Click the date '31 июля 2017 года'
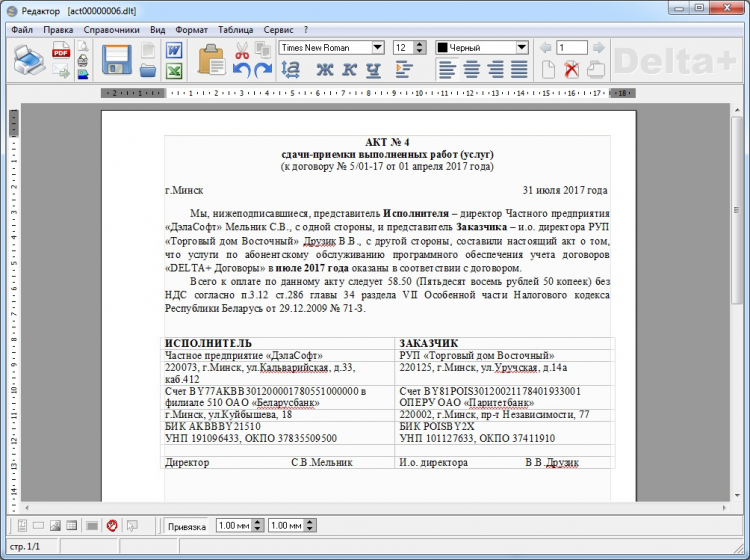The height and width of the screenshot is (560, 750). click(x=565, y=190)
